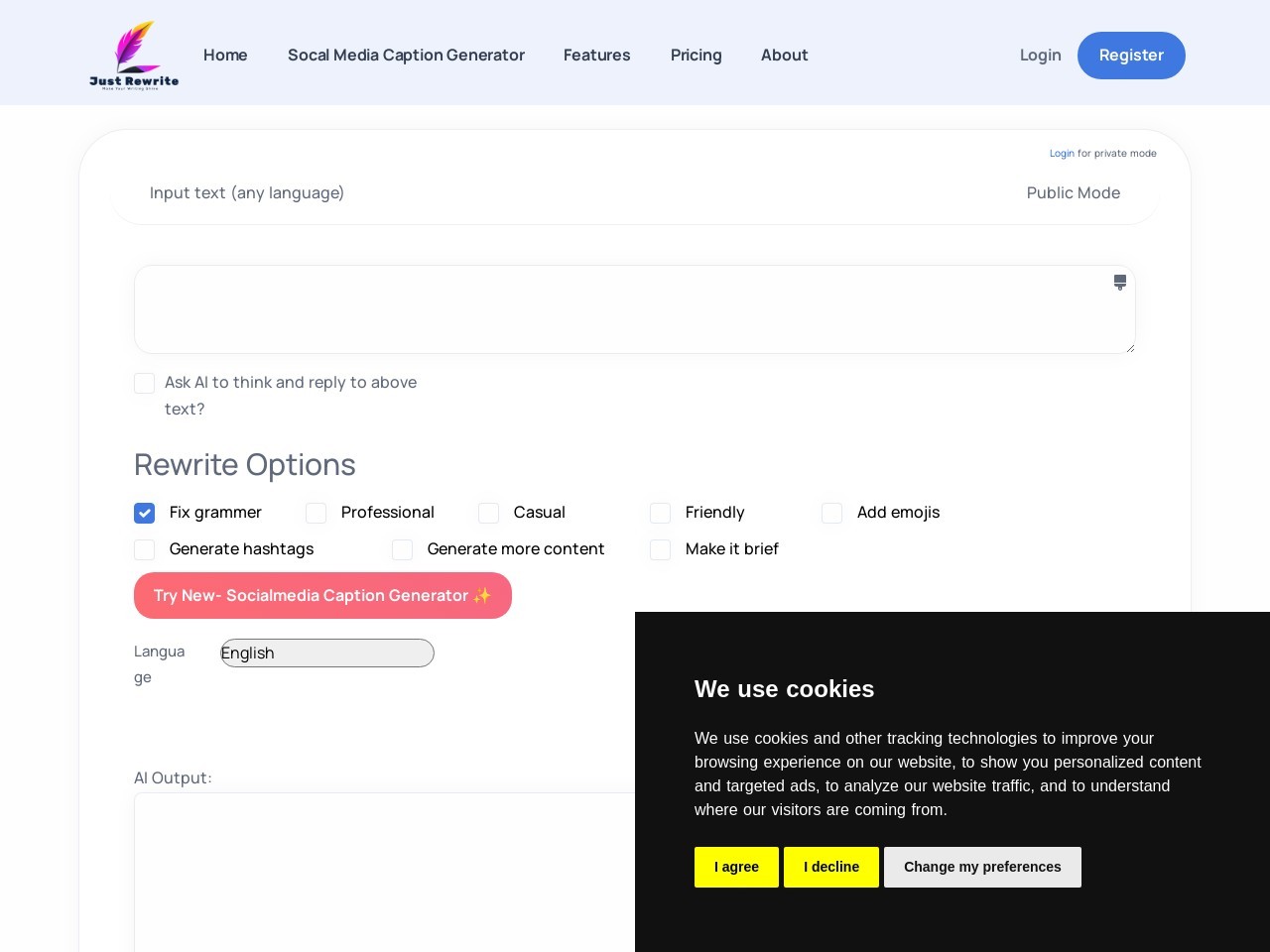This screenshot has width=1270, height=952.
Task: Click the Rewrite Options heading
Action: click(245, 465)
